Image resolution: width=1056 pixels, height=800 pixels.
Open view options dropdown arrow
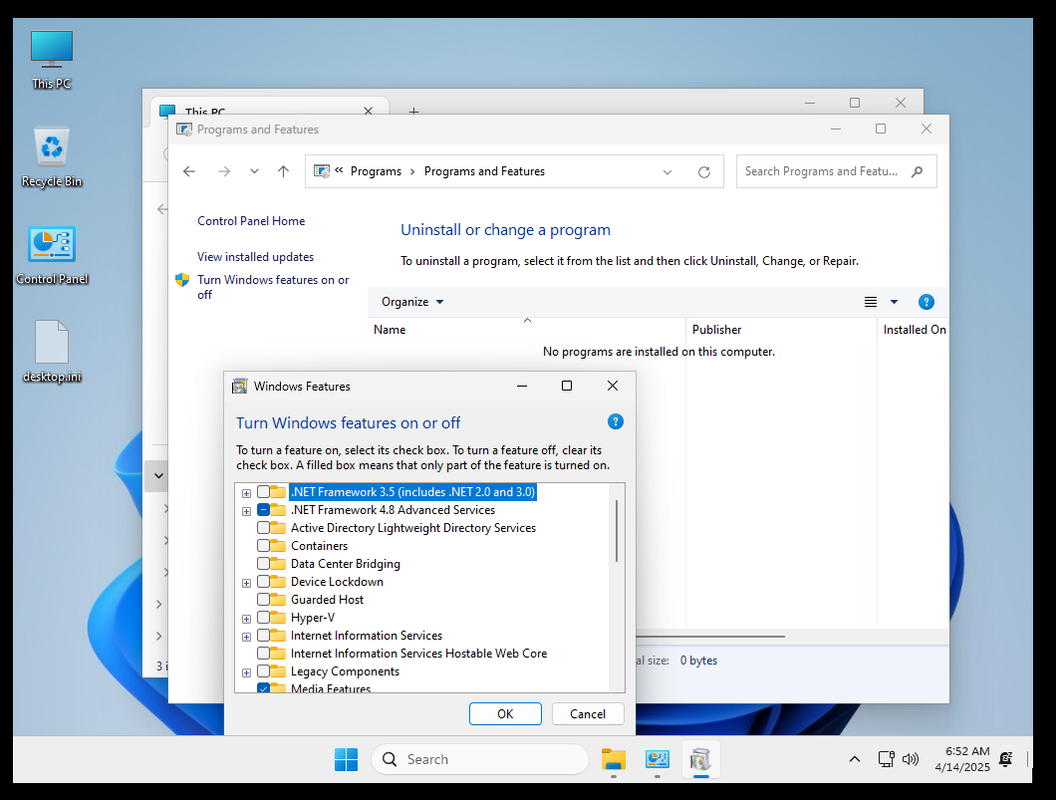click(894, 302)
